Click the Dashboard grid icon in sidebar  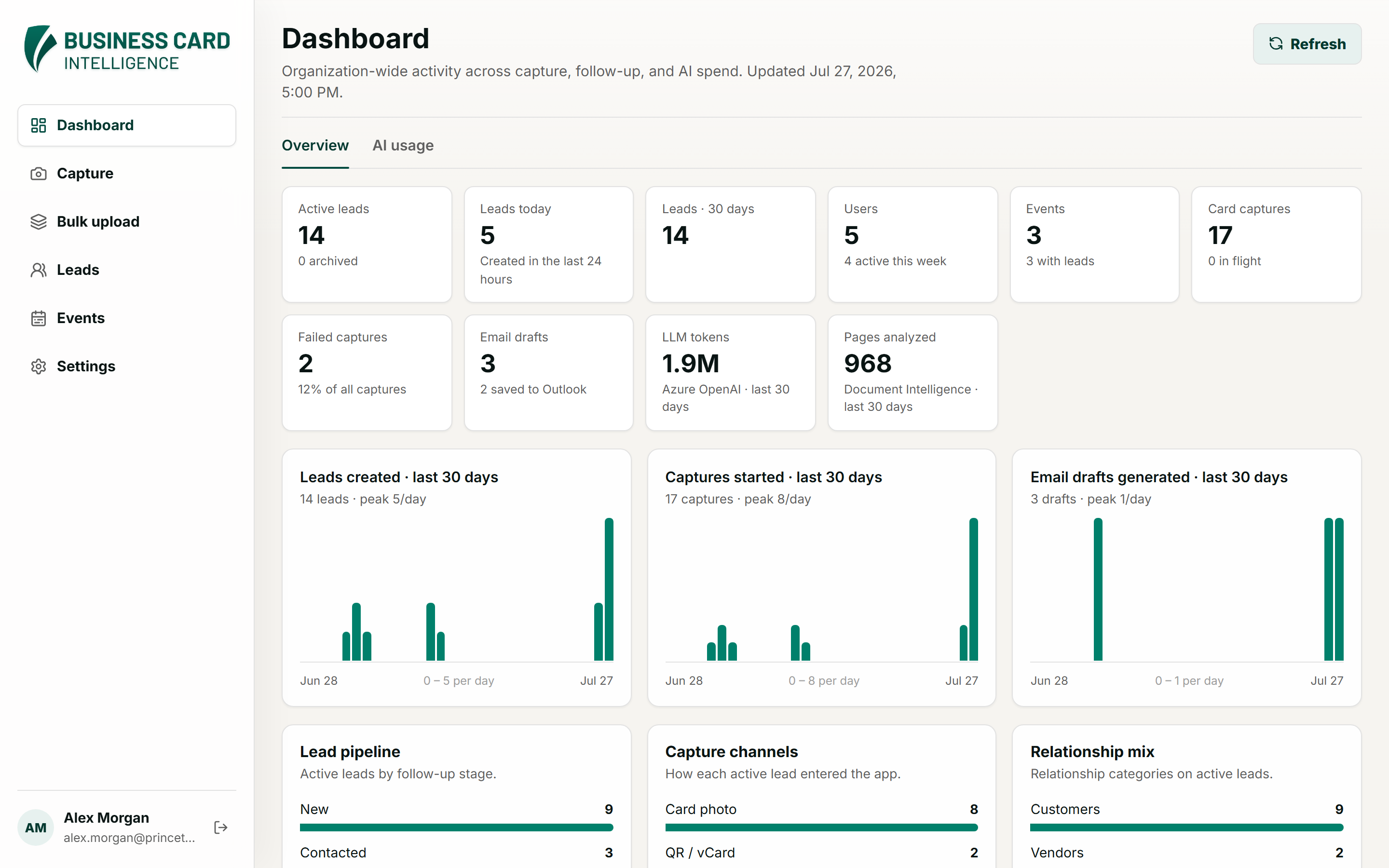click(x=39, y=125)
